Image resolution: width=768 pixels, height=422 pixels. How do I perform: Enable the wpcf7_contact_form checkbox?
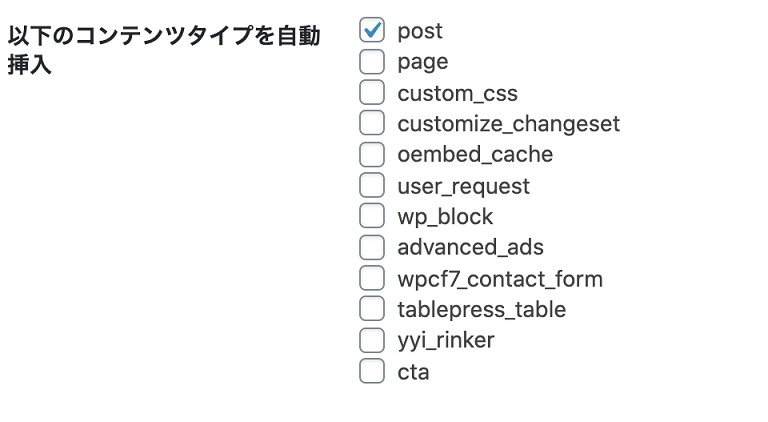tap(372, 278)
